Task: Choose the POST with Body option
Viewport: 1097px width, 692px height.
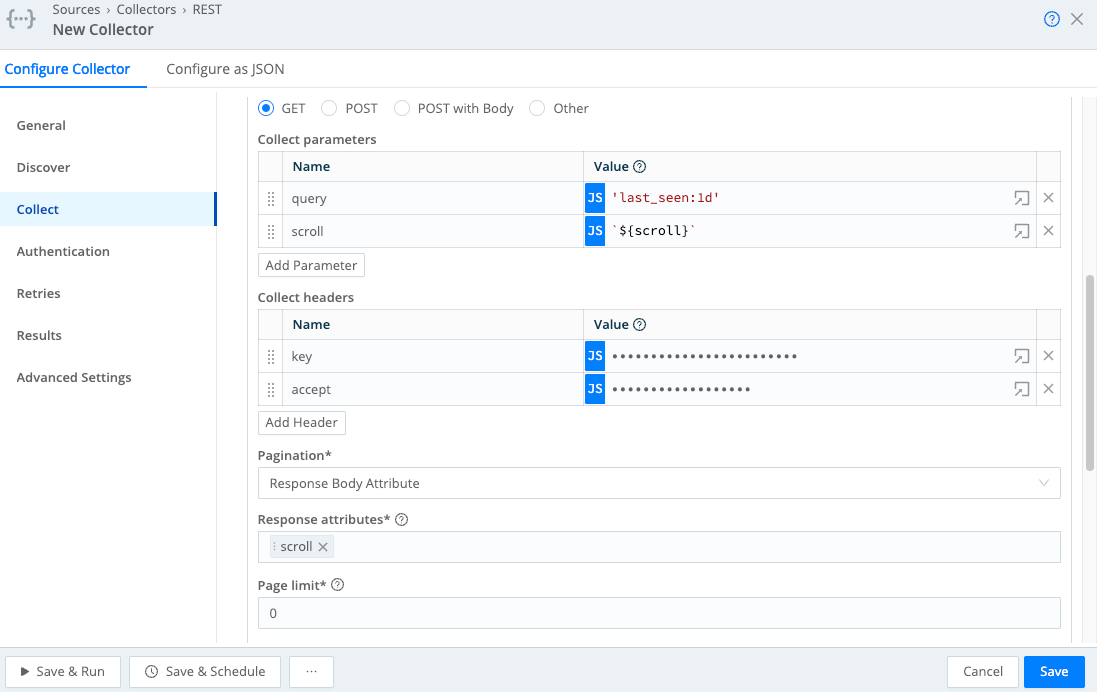Action: pyautogui.click(x=404, y=107)
